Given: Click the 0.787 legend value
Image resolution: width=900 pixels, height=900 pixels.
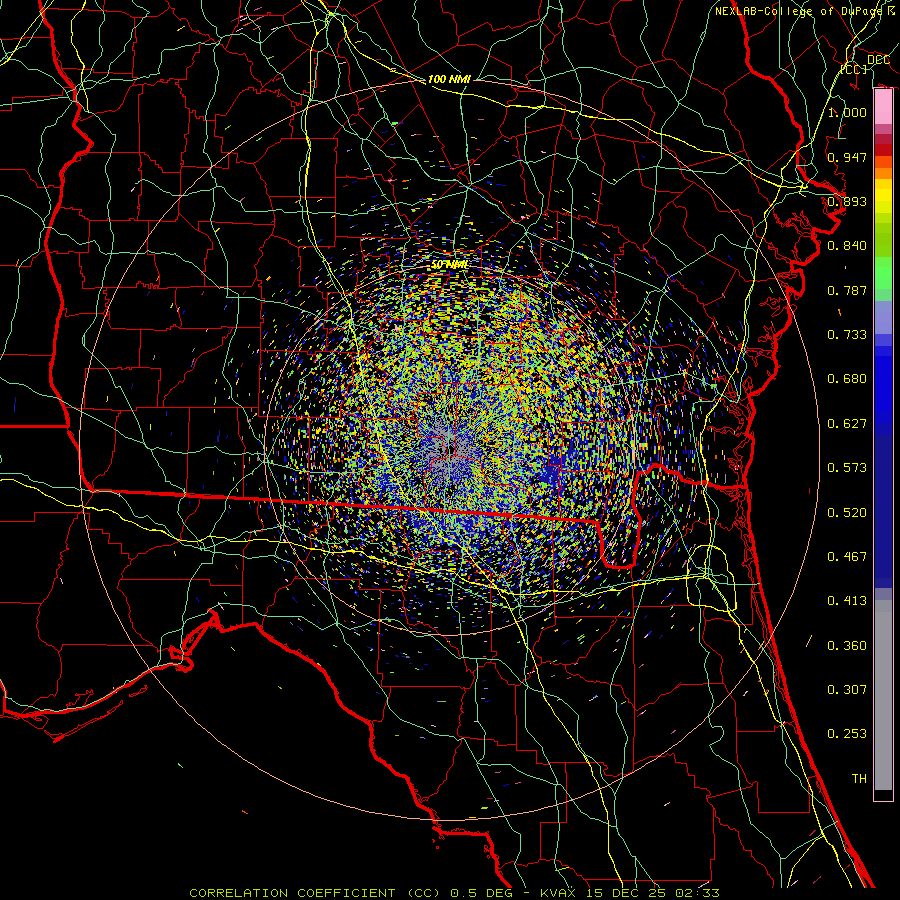Looking at the screenshot, I should [x=847, y=290].
